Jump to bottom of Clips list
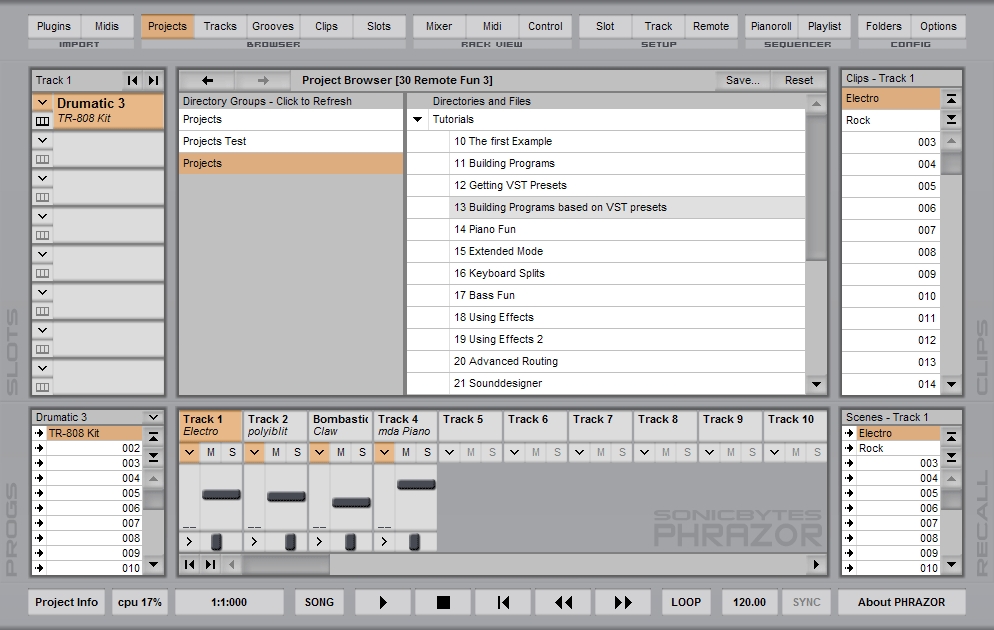Screen dimensions: 994x630 pyautogui.click(x=951, y=119)
